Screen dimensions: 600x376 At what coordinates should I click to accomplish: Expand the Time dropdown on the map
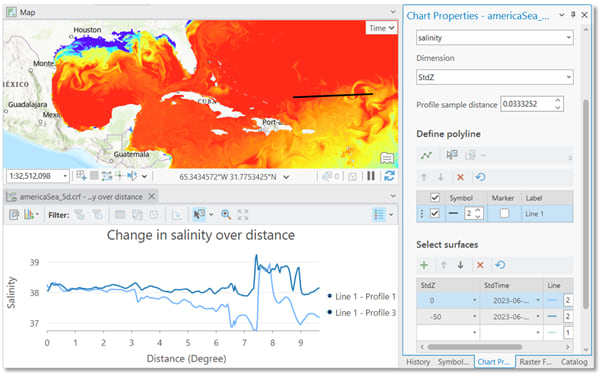coord(381,28)
